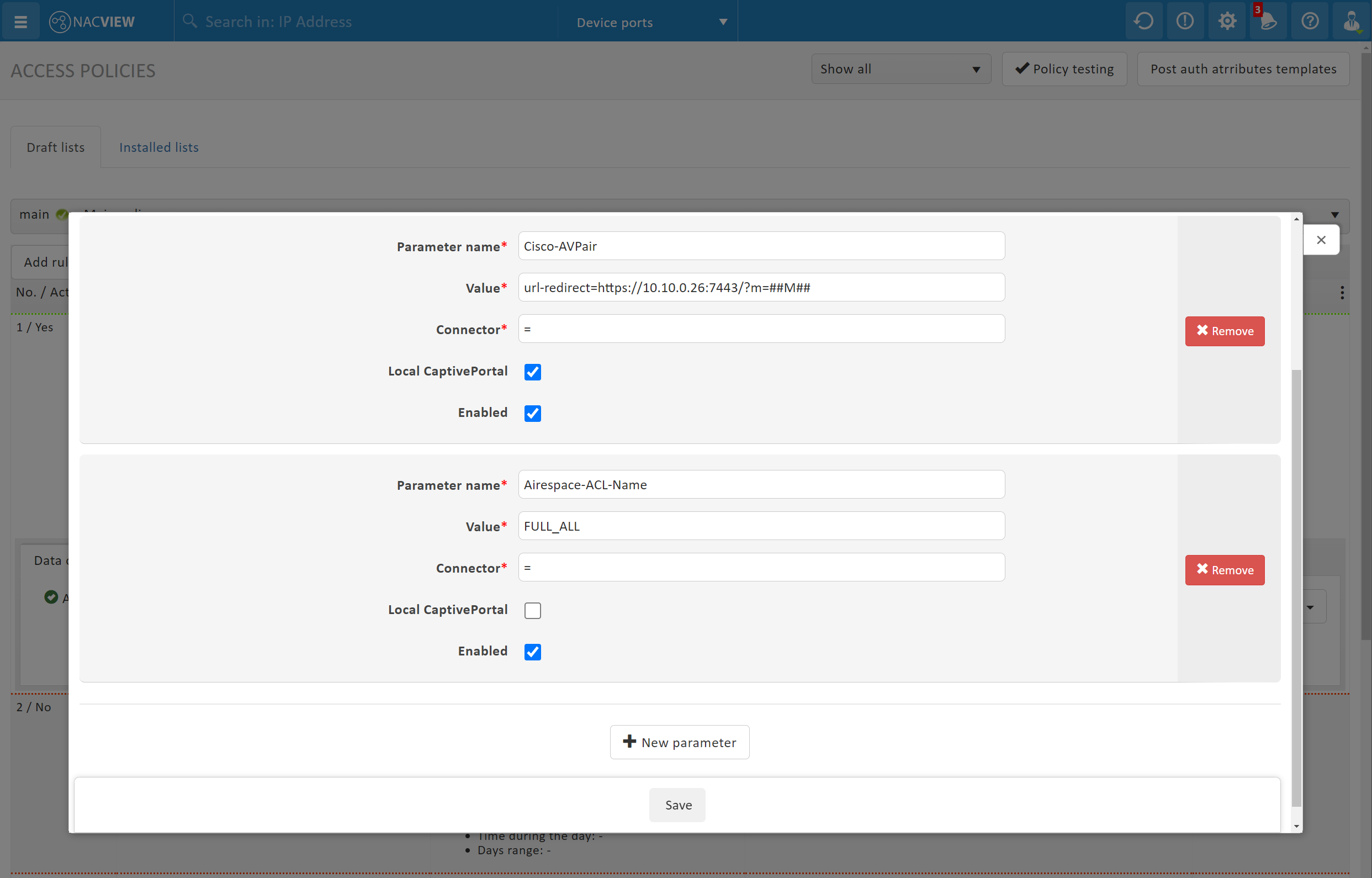Click the FULL_ALL value field
The height and width of the screenshot is (878, 1372).
[761, 526]
